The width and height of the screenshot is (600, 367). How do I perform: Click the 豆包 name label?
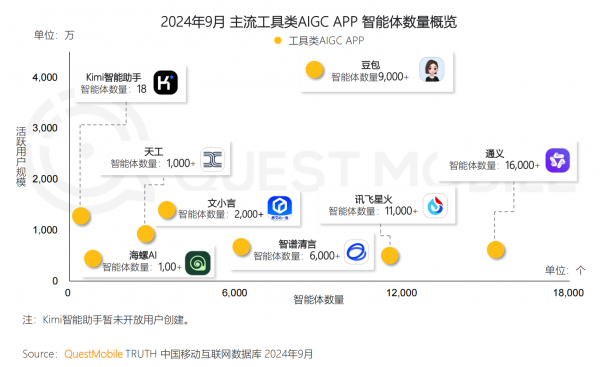coord(370,65)
